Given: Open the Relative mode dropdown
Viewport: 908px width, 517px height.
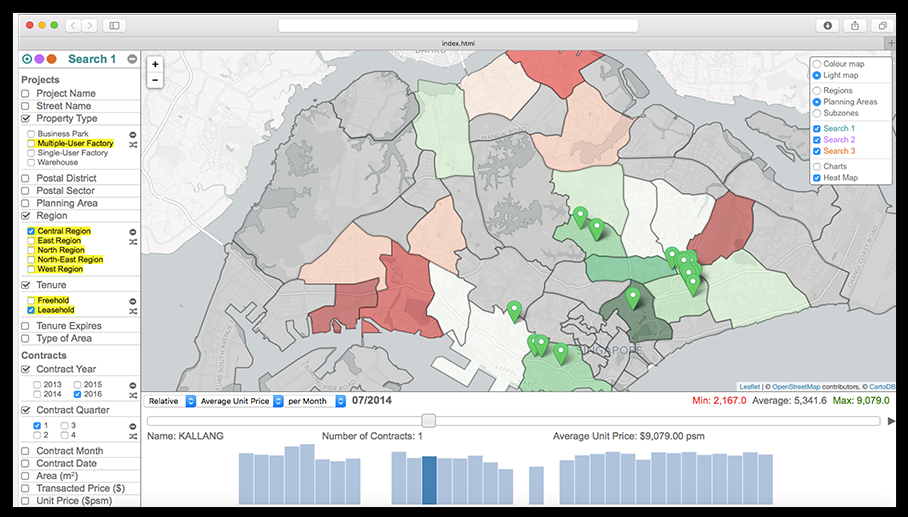Looking at the screenshot, I should (170, 401).
